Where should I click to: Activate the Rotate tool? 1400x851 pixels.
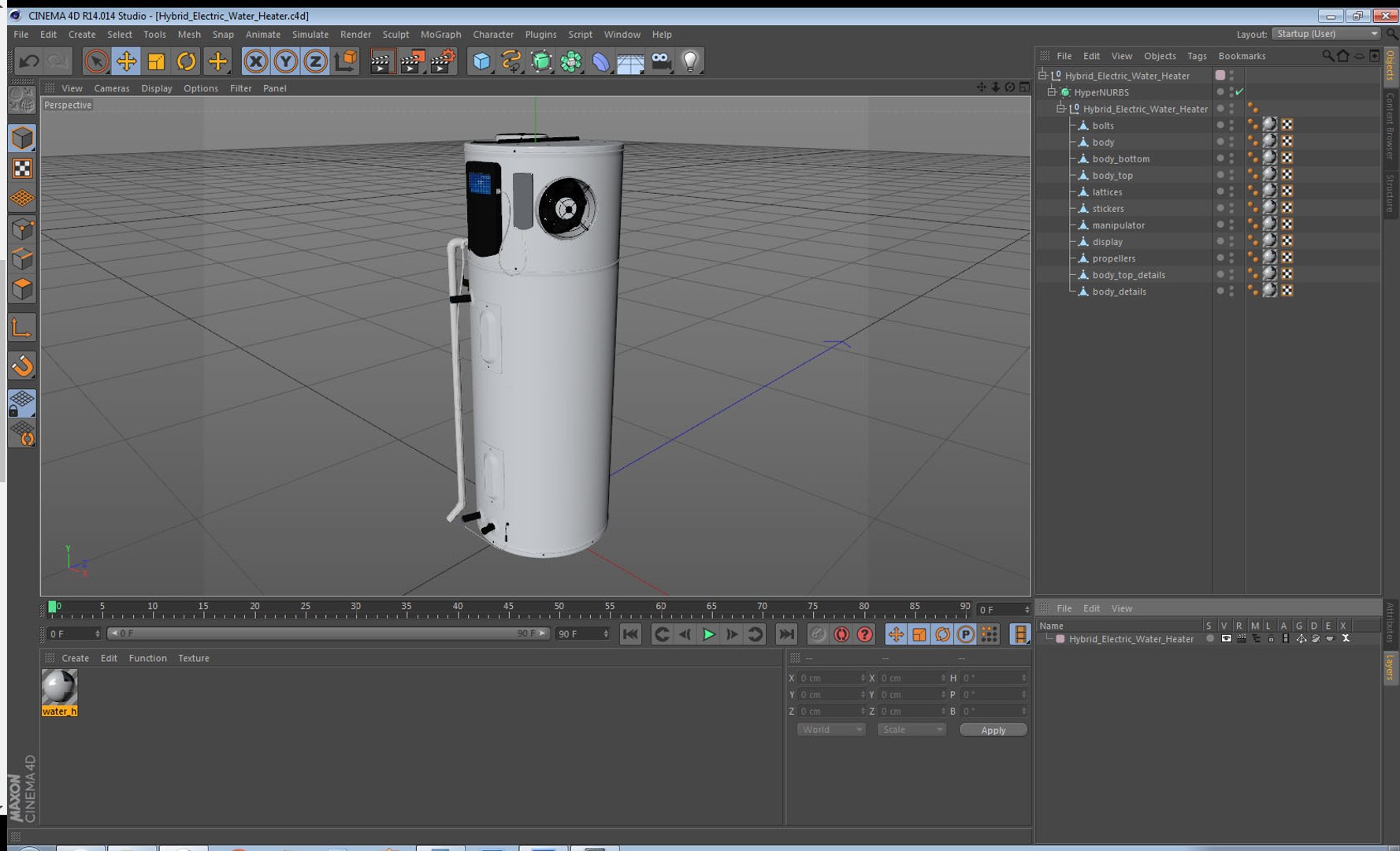[x=186, y=61]
